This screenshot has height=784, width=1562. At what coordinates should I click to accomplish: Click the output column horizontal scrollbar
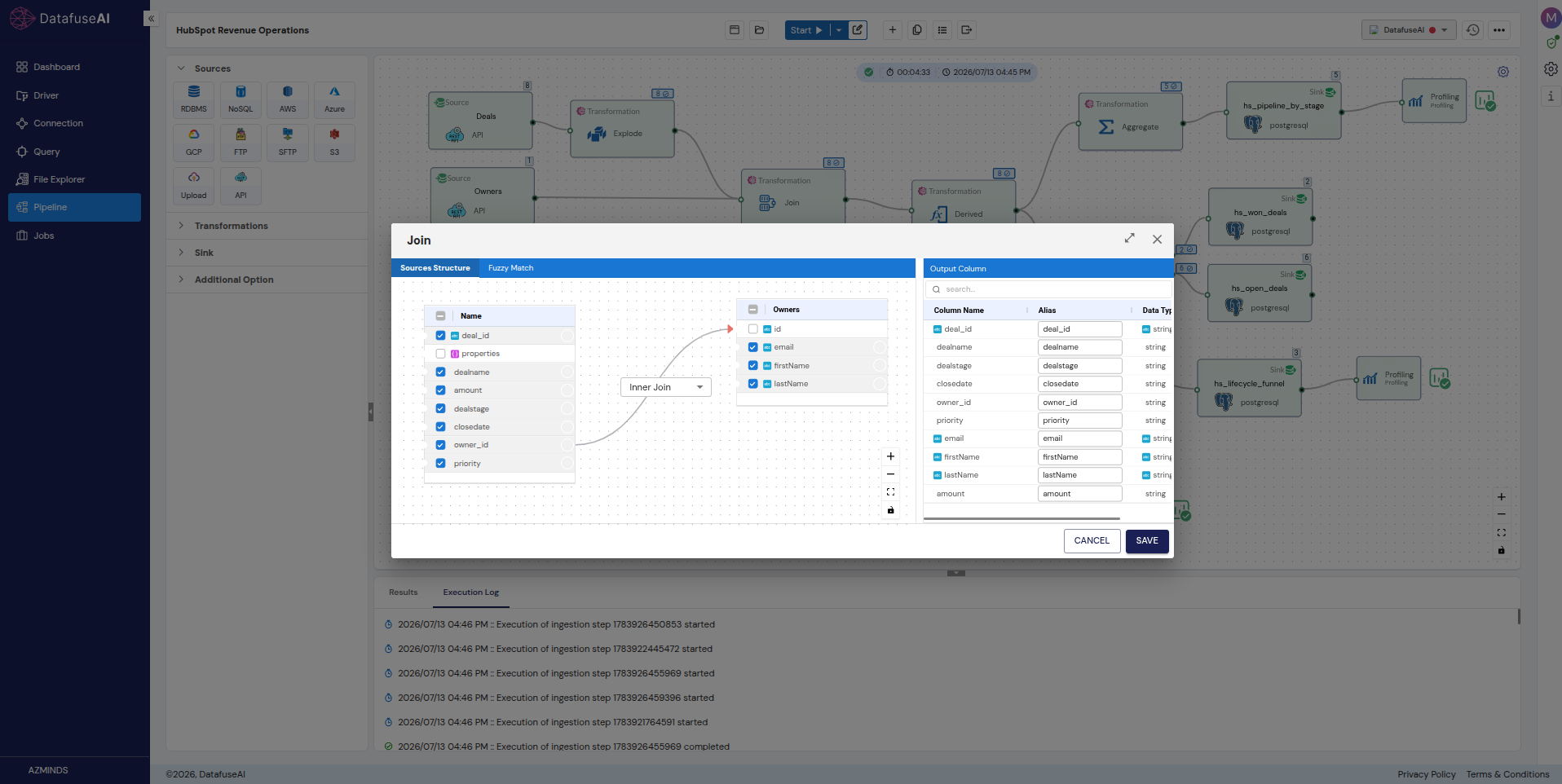(1021, 518)
